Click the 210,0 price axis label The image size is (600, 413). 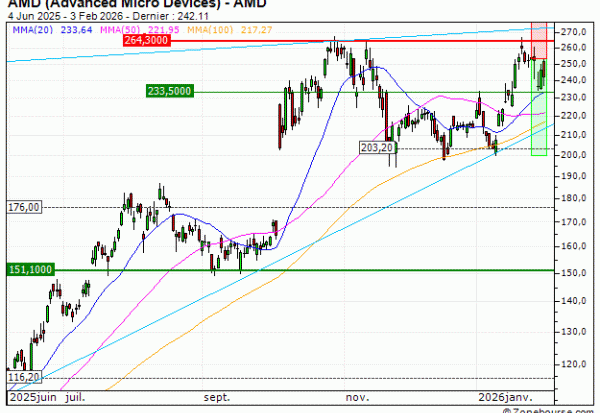point(573,135)
